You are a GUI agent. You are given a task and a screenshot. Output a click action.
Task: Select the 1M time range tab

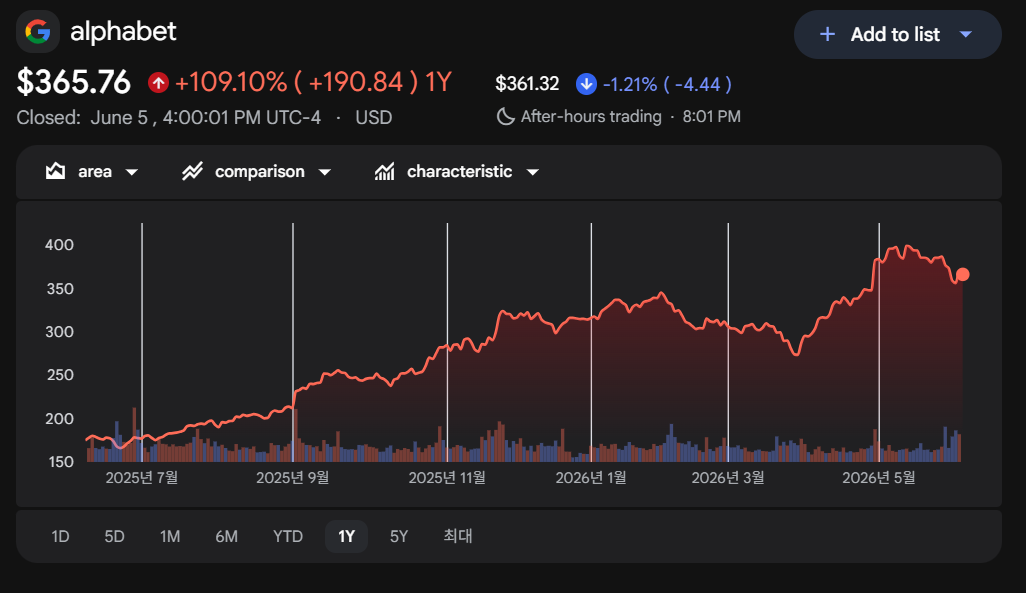(170, 537)
